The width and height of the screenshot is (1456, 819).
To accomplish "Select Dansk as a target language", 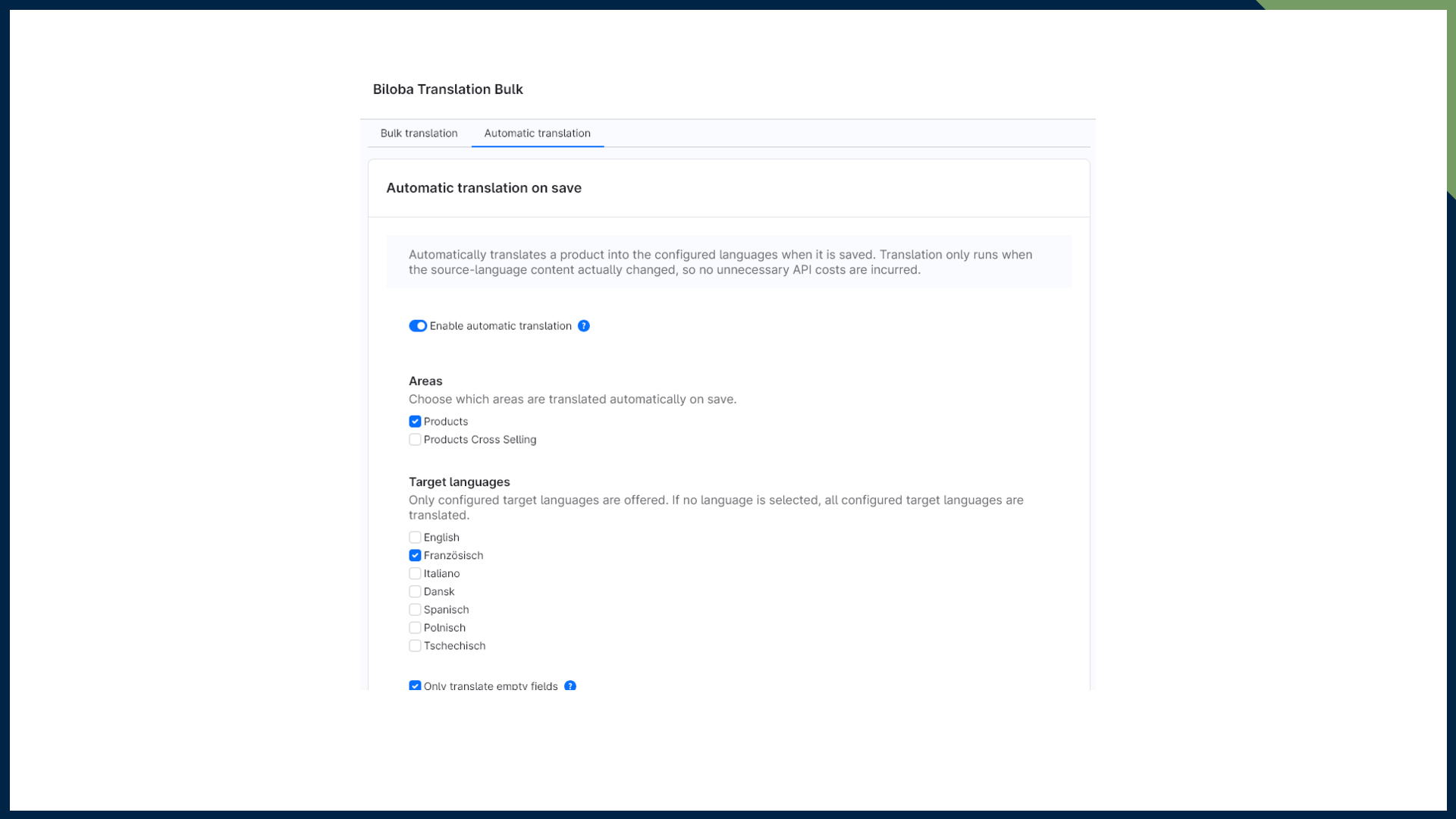I will pos(415,591).
